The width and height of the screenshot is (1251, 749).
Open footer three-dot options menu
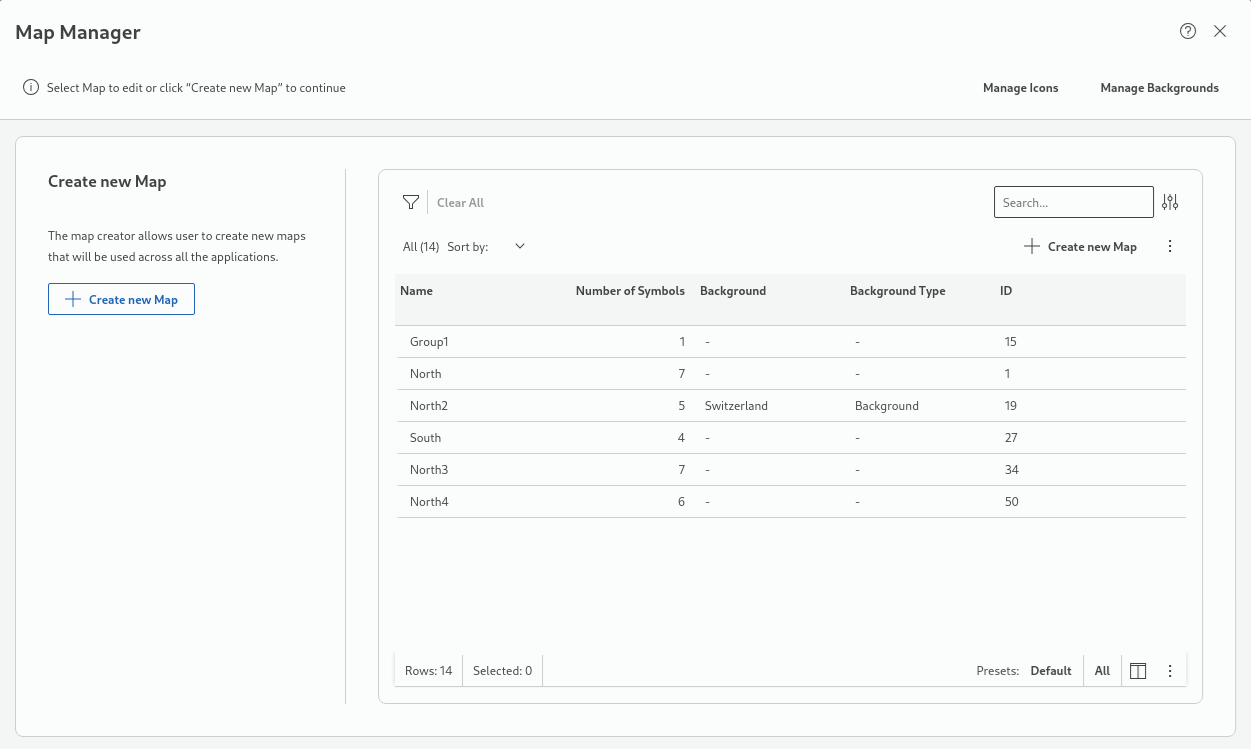point(1170,671)
